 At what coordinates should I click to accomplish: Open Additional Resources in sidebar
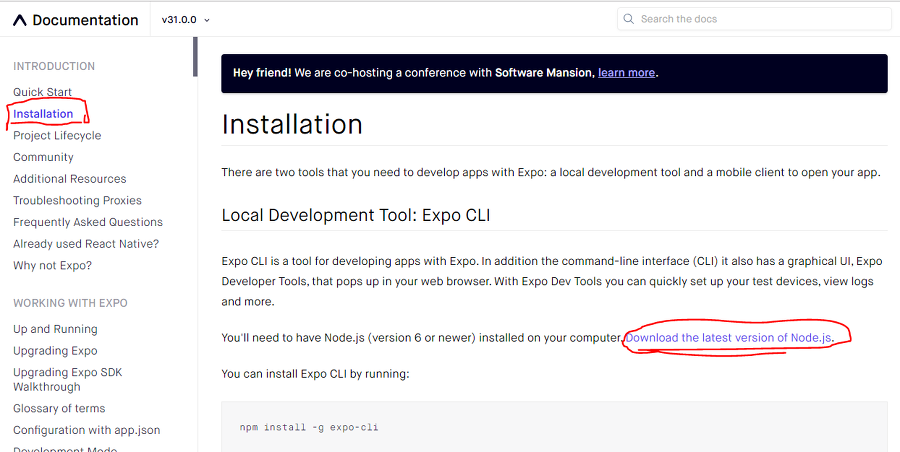(69, 179)
